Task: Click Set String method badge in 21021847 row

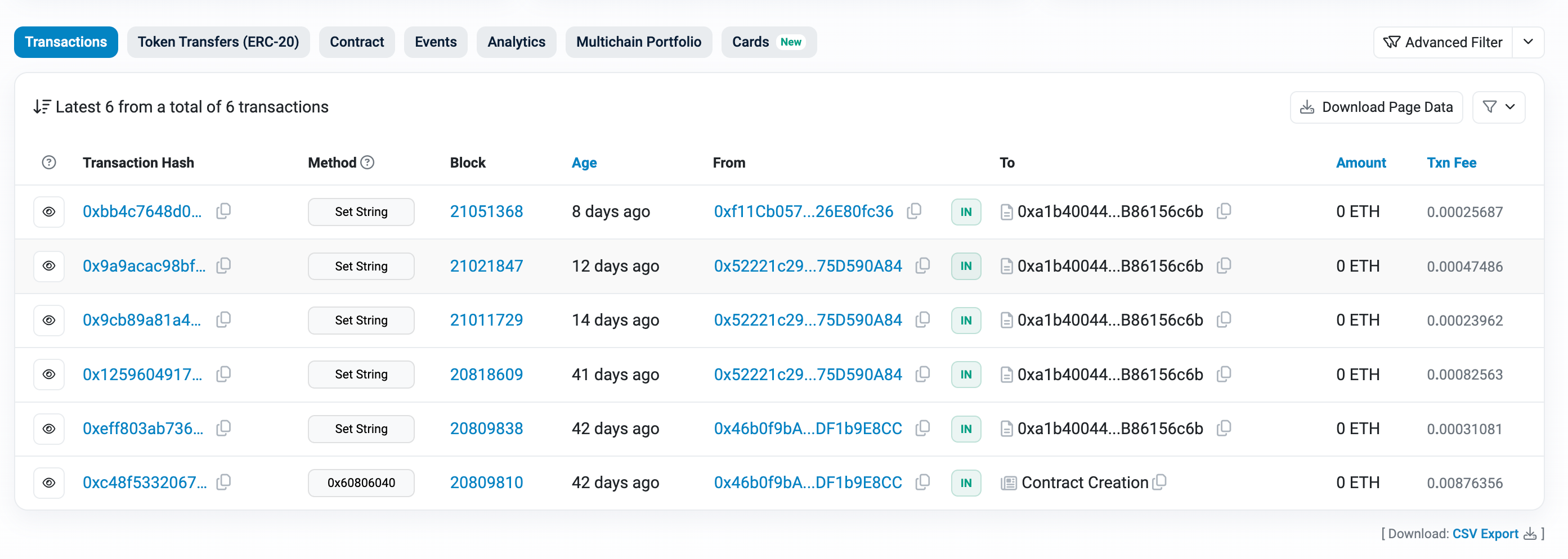Action: pyautogui.click(x=361, y=266)
